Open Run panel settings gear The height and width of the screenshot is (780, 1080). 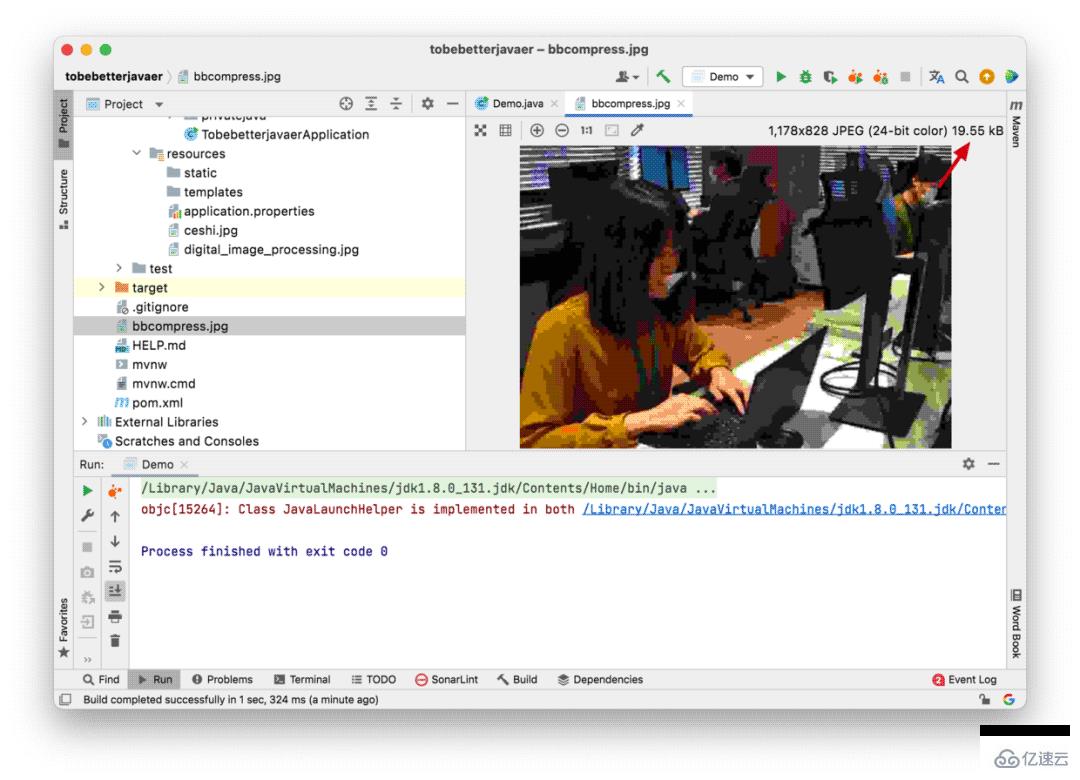tap(968, 464)
